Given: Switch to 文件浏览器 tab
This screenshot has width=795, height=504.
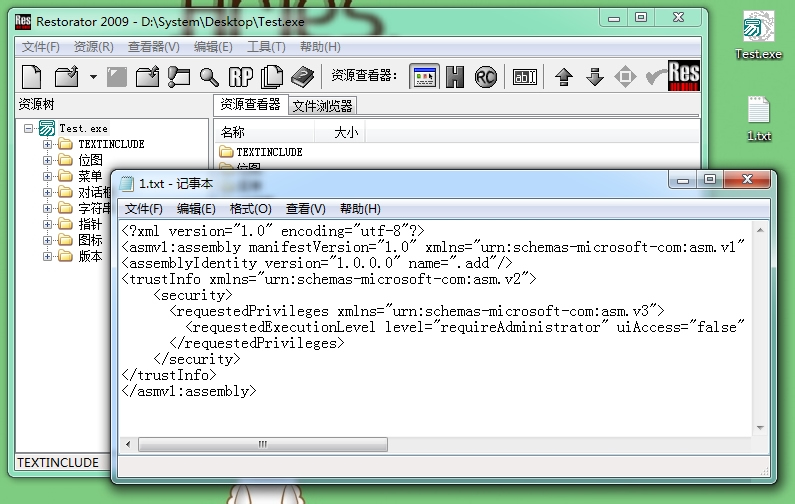Looking at the screenshot, I should [322, 106].
